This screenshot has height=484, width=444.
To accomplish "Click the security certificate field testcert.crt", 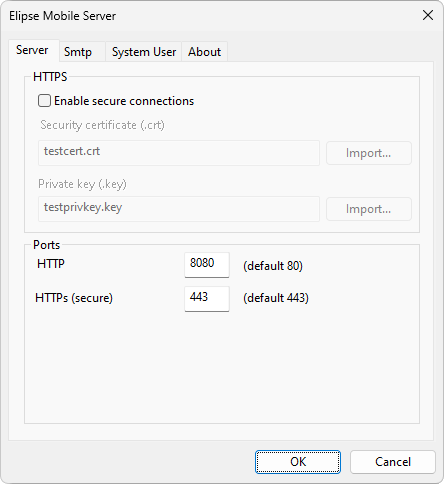I will coord(179,153).
